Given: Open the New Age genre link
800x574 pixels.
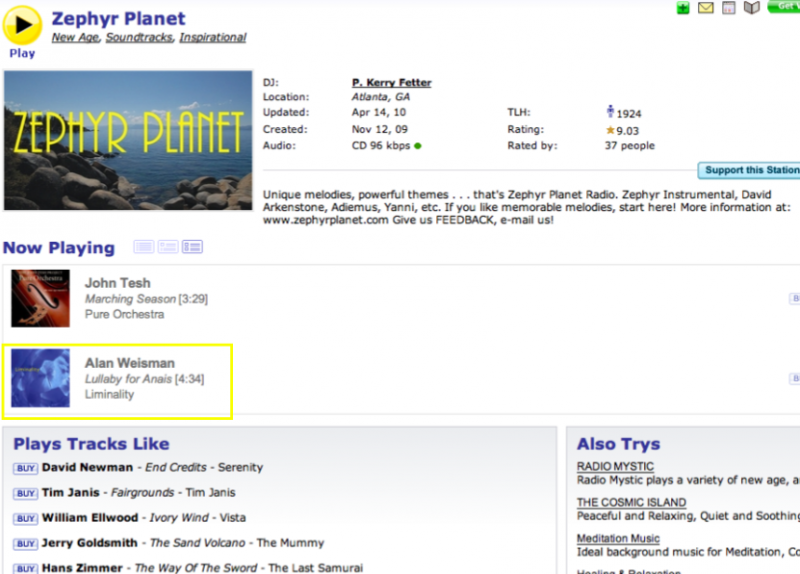Looking at the screenshot, I should click(76, 38).
